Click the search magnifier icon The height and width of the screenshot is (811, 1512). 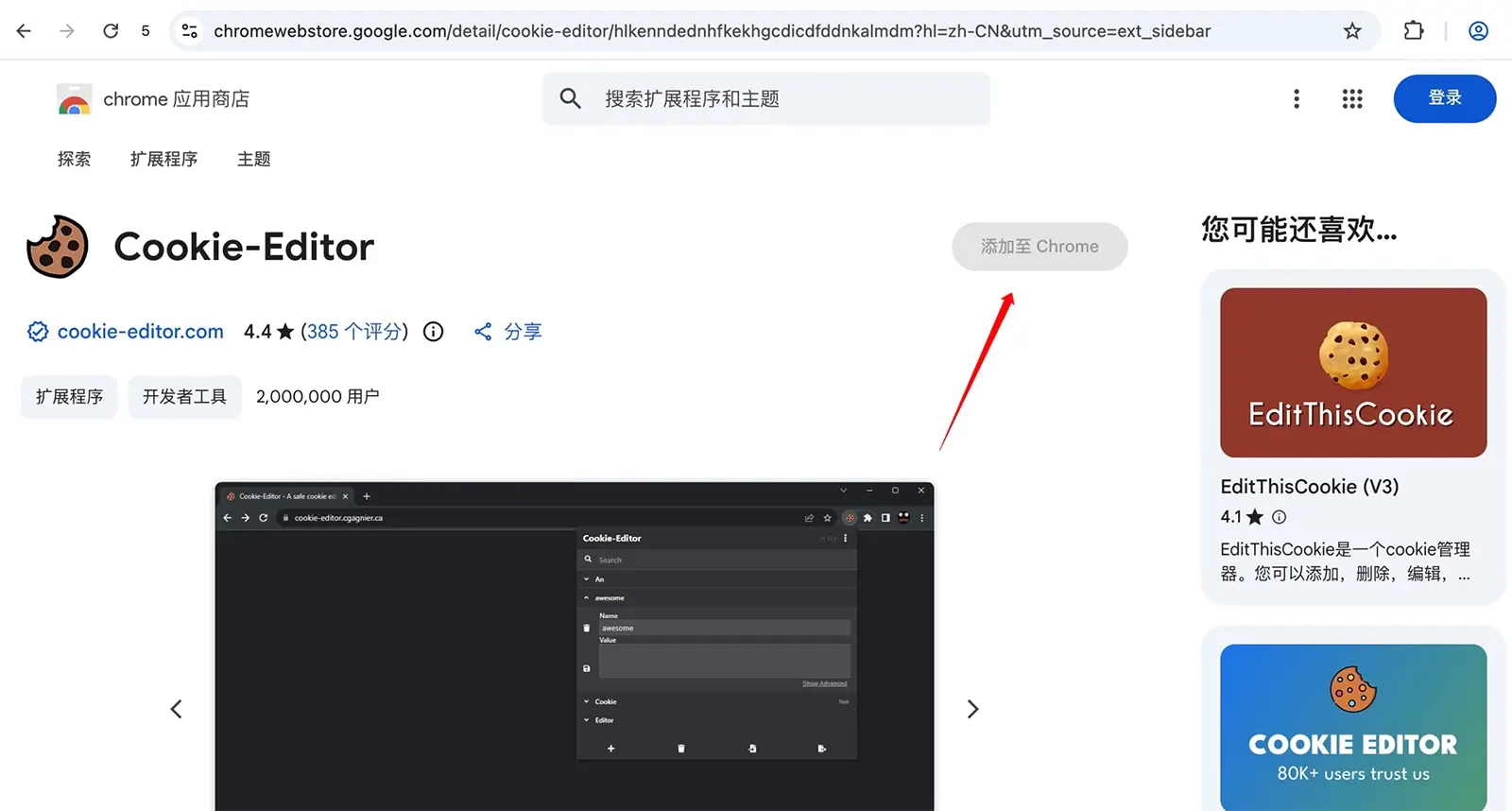pos(570,98)
